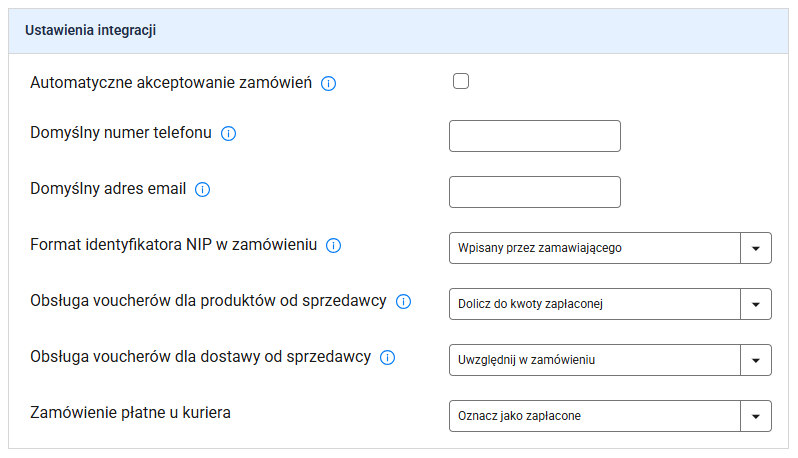This screenshot has width=798, height=458.
Task: Click info icon for Format identyfikatora NIP
Action: [334, 245]
